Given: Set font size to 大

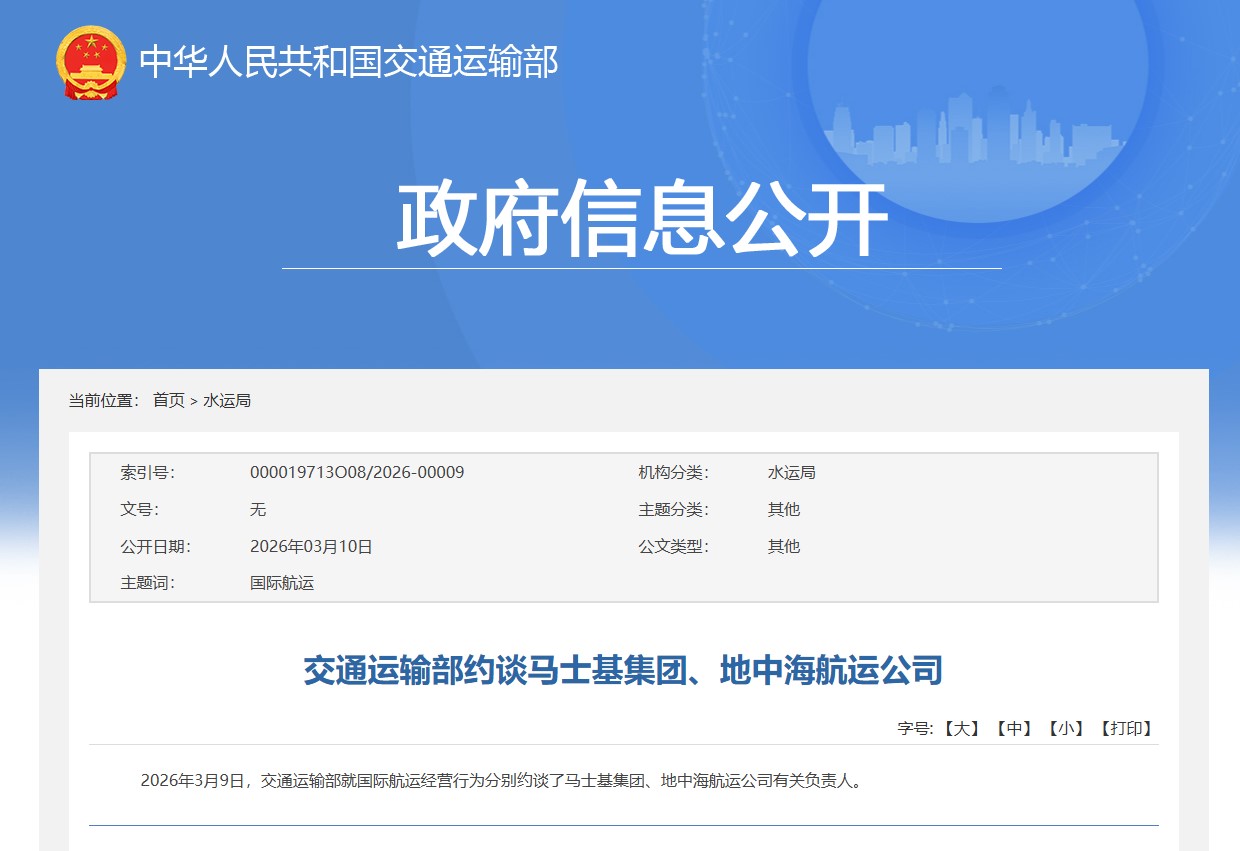Looking at the screenshot, I should [962, 728].
